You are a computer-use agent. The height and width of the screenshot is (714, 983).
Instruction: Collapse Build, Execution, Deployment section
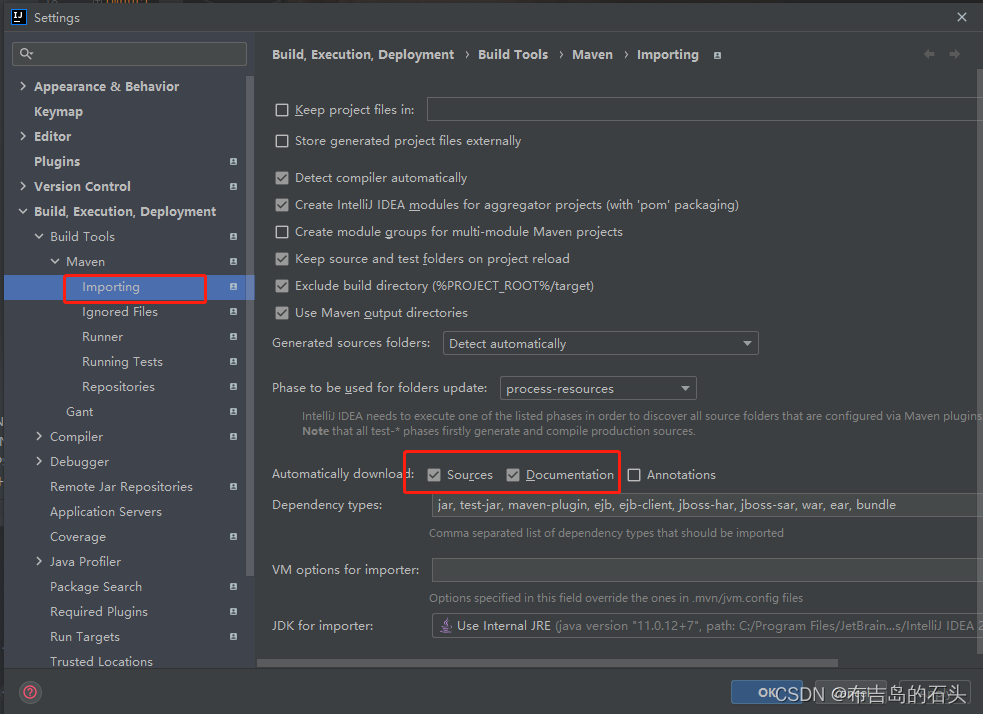click(x=23, y=211)
